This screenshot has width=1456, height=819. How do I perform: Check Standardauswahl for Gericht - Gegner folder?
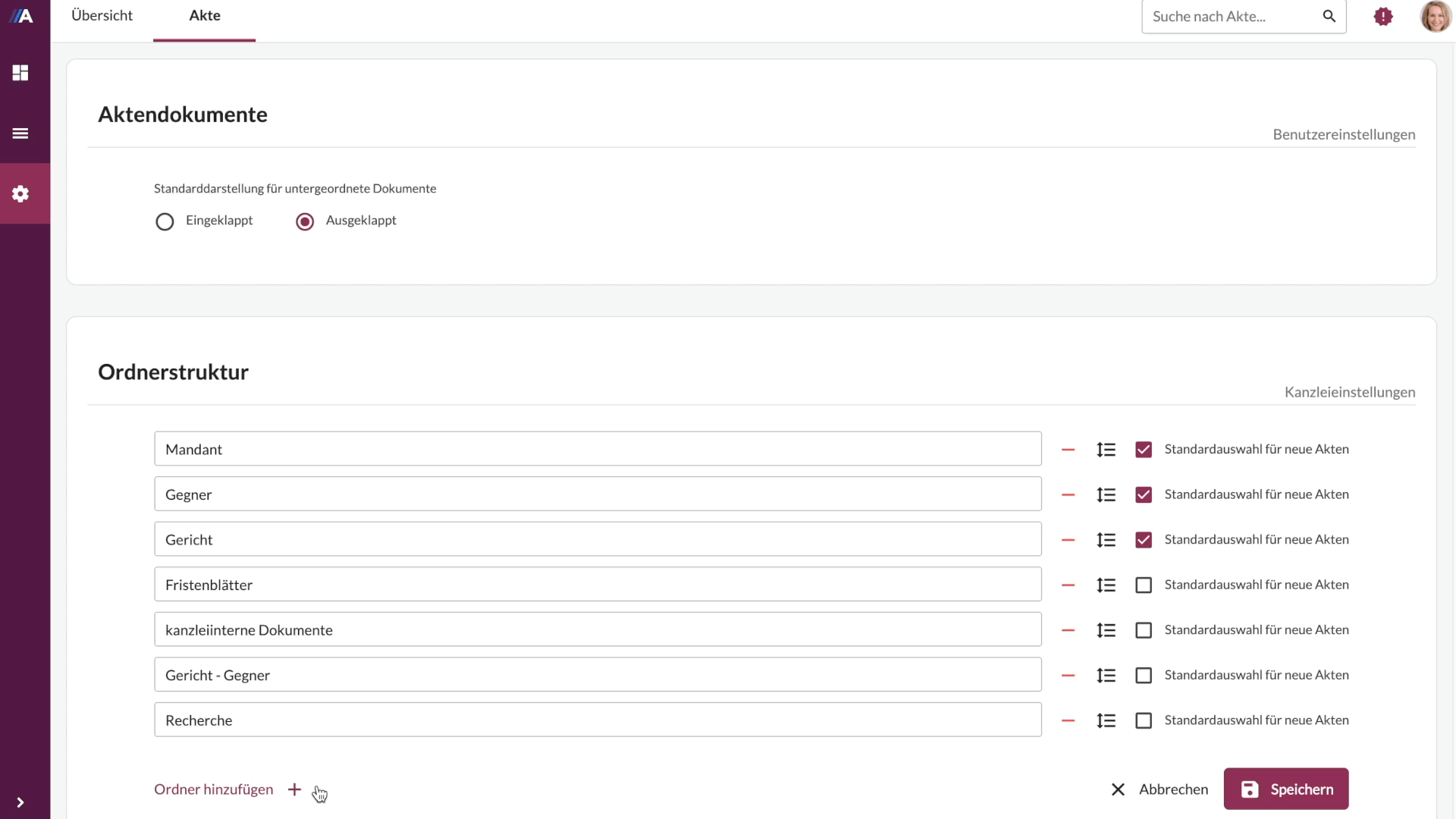point(1144,676)
